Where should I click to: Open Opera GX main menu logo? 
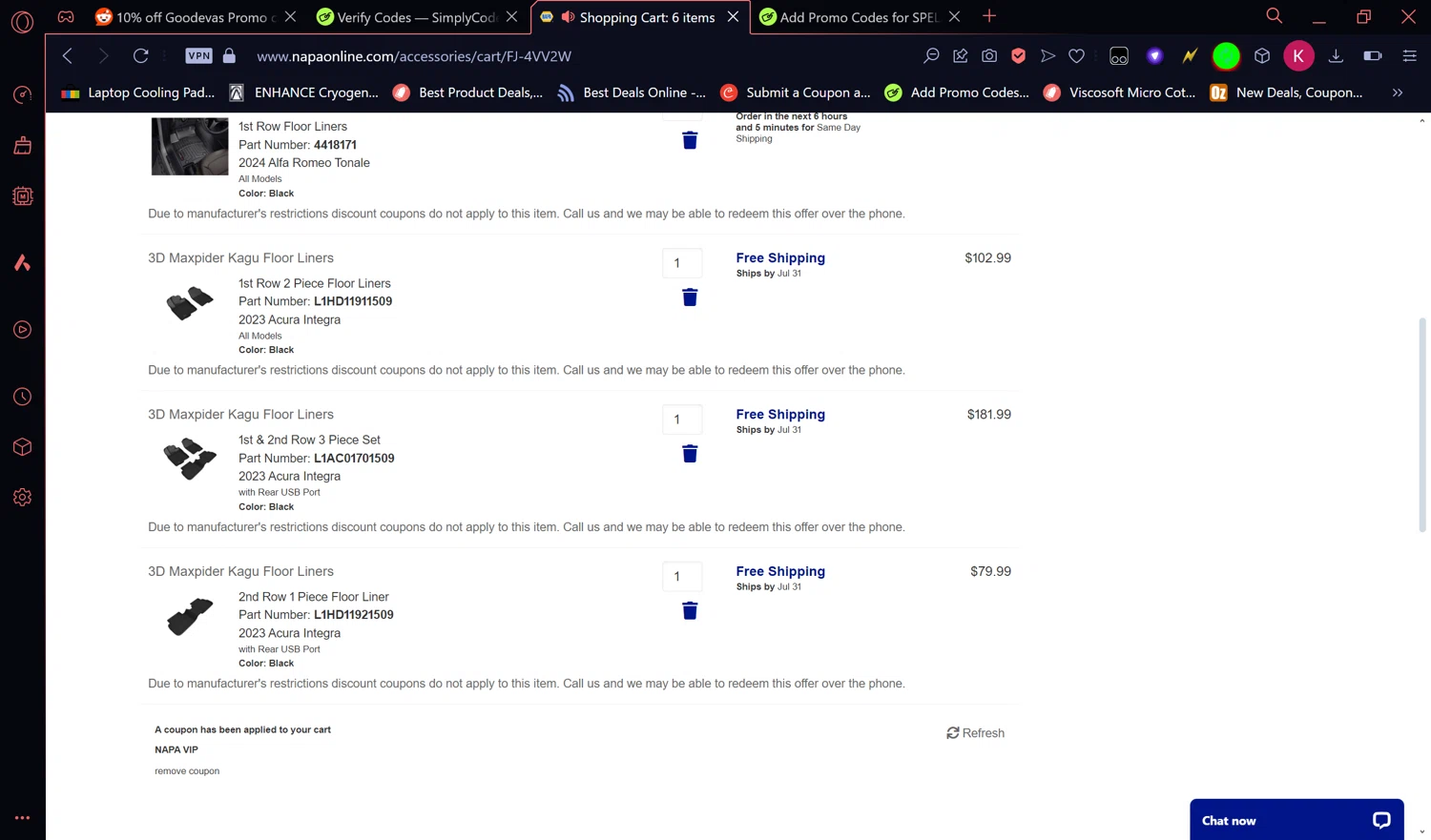[22, 21]
